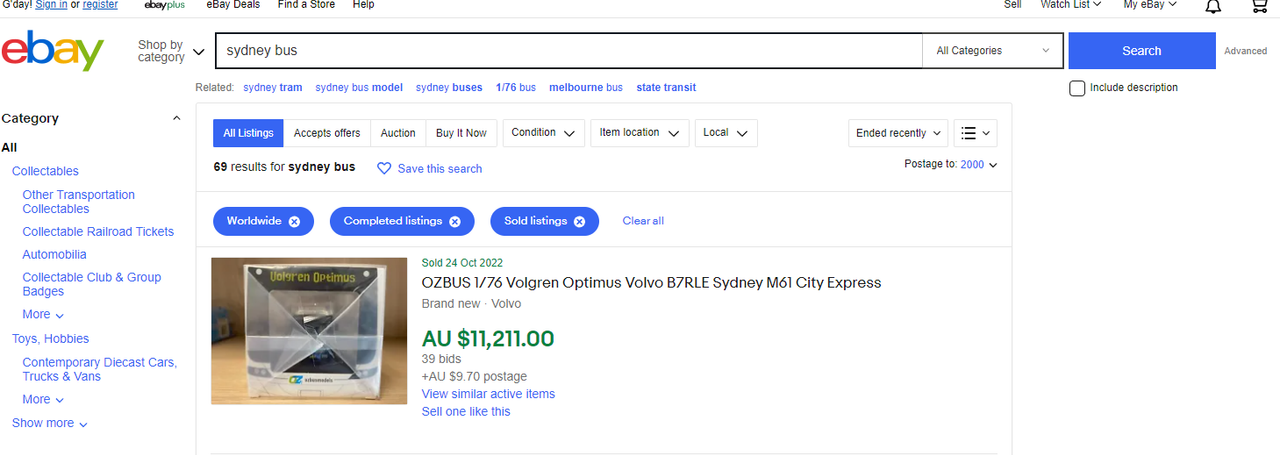Open Find a Store in top menu
This screenshot has width=1280, height=455.
(x=307, y=5)
